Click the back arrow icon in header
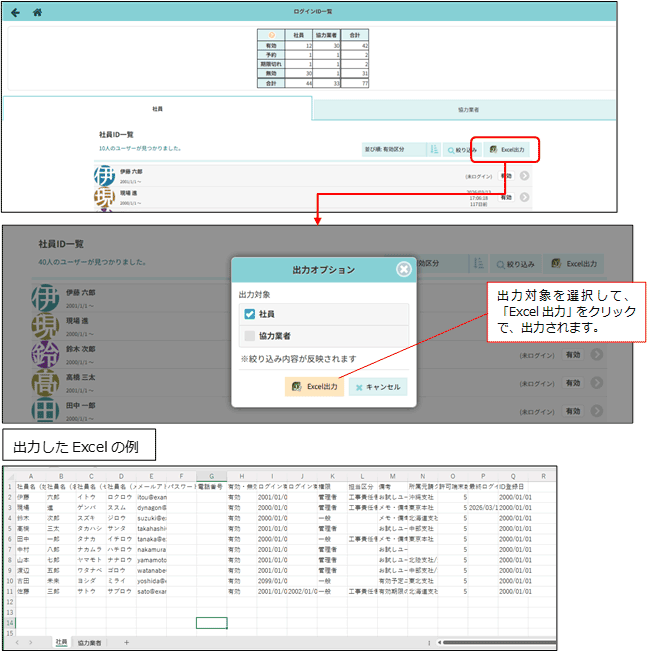 tap(15, 13)
